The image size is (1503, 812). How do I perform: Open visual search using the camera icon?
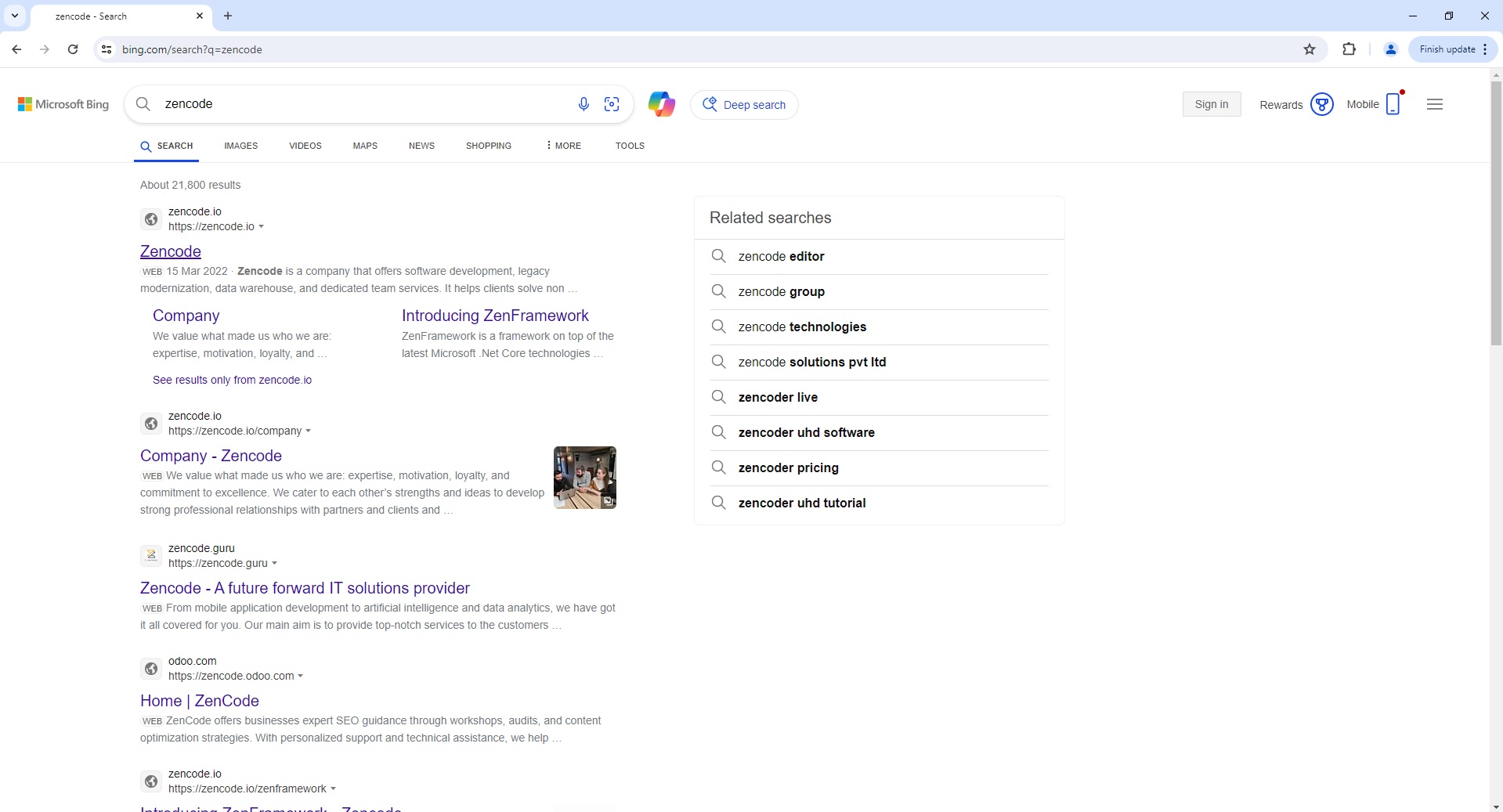612,104
